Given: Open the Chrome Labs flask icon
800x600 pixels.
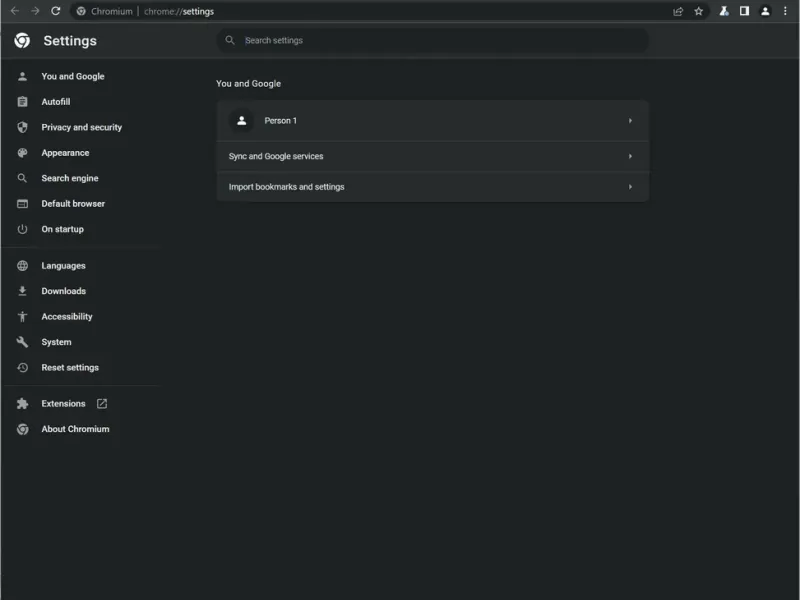Looking at the screenshot, I should [x=724, y=11].
